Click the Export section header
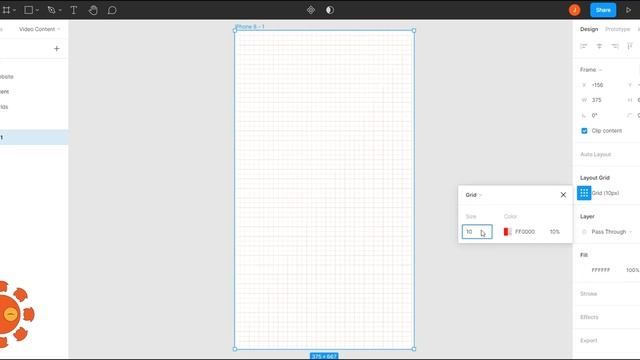This screenshot has width=640, height=360. pyautogui.click(x=589, y=340)
